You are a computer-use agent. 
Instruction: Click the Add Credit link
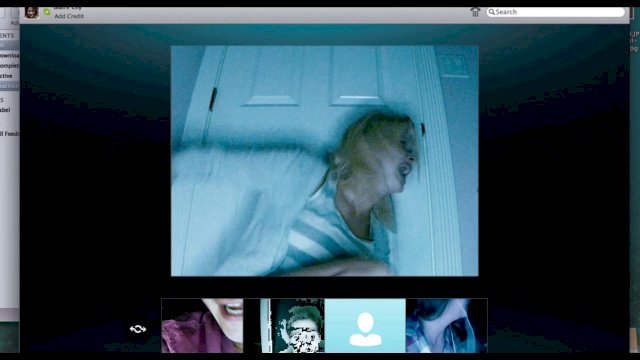pos(69,16)
